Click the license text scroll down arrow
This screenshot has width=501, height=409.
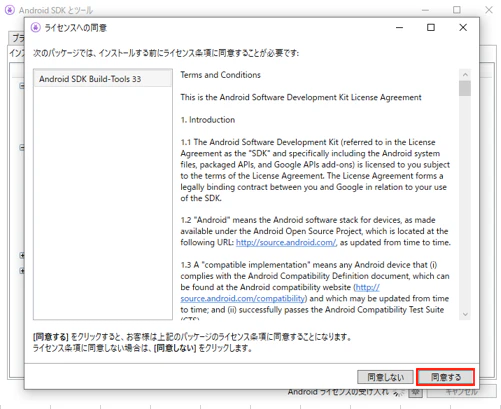pyautogui.click(x=465, y=314)
